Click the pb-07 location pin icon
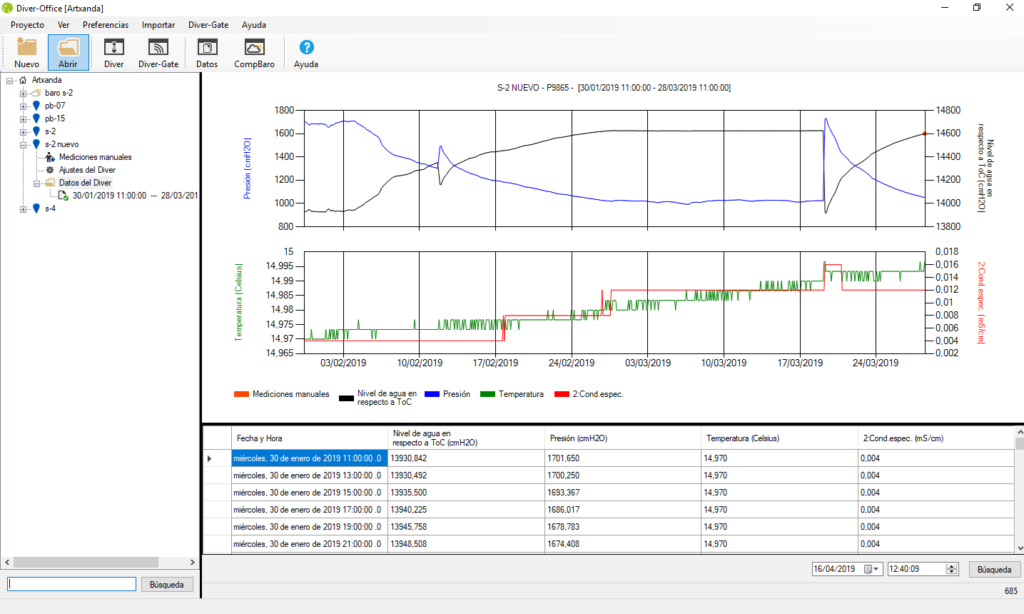The image size is (1024, 614). click(x=36, y=106)
